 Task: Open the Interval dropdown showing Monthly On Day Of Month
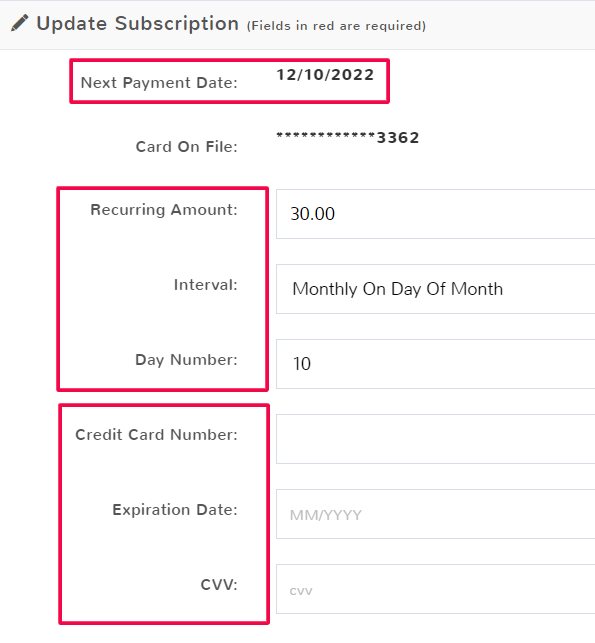click(x=435, y=289)
